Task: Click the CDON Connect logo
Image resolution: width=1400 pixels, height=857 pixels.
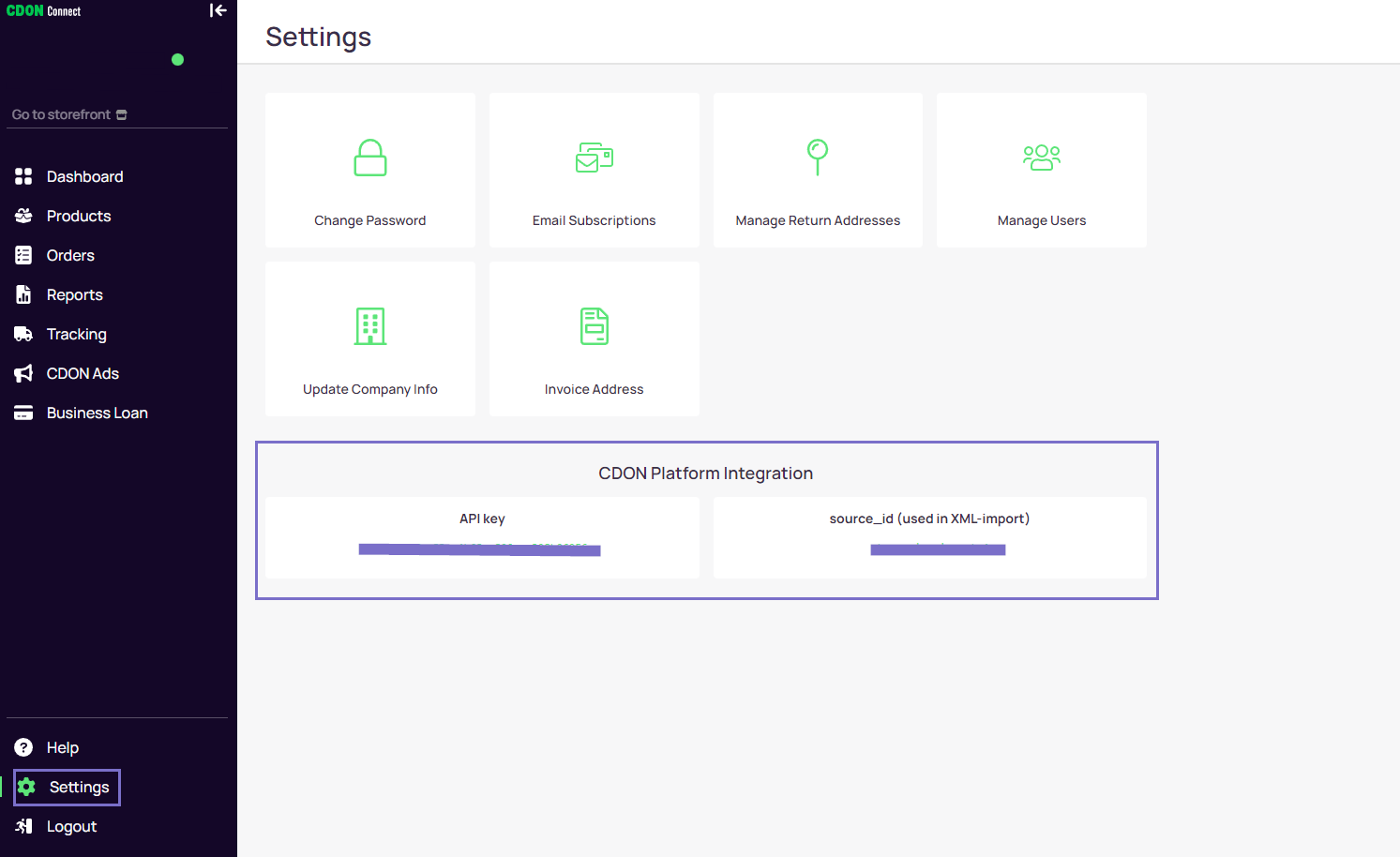Action: [x=44, y=11]
